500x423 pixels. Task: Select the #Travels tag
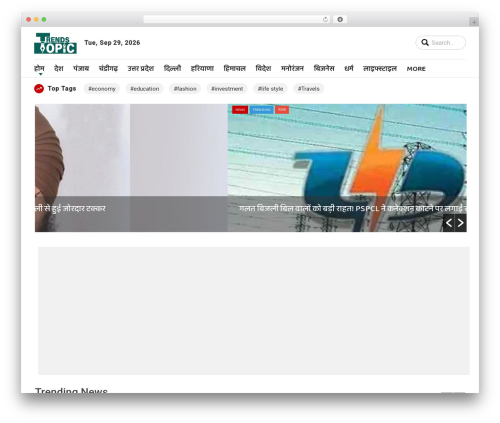point(309,89)
